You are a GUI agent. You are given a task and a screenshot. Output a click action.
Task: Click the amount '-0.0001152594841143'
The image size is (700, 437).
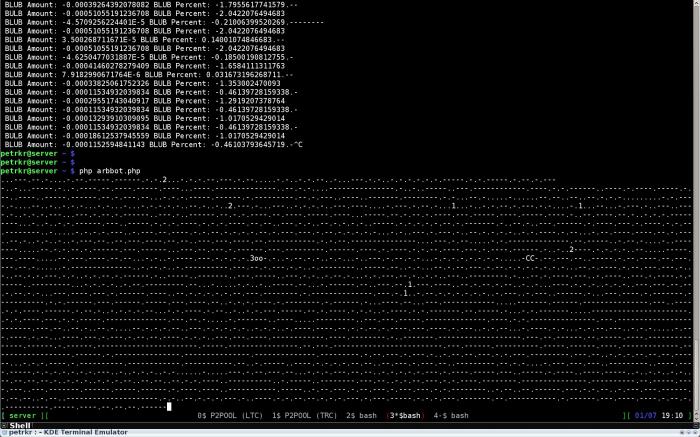click(x=103, y=145)
